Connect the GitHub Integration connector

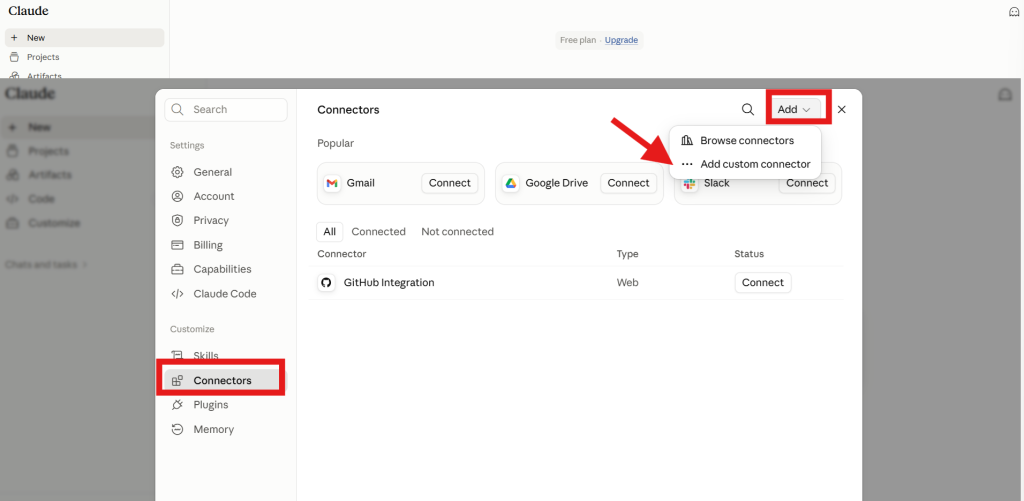coord(763,283)
